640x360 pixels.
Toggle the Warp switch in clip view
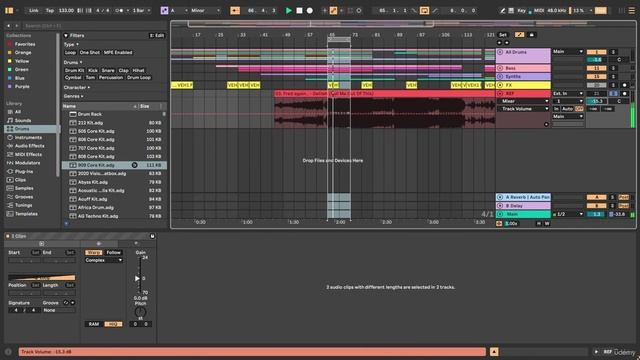(x=93, y=253)
